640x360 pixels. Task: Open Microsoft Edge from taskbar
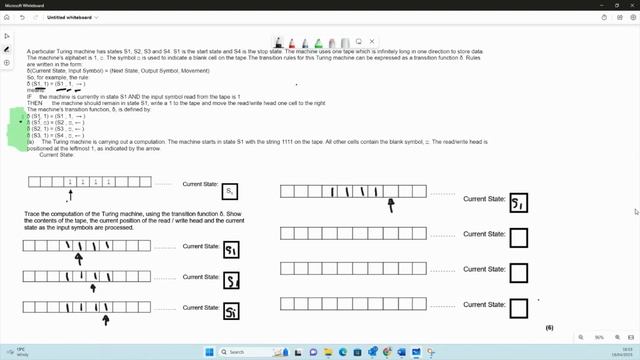click(342, 352)
